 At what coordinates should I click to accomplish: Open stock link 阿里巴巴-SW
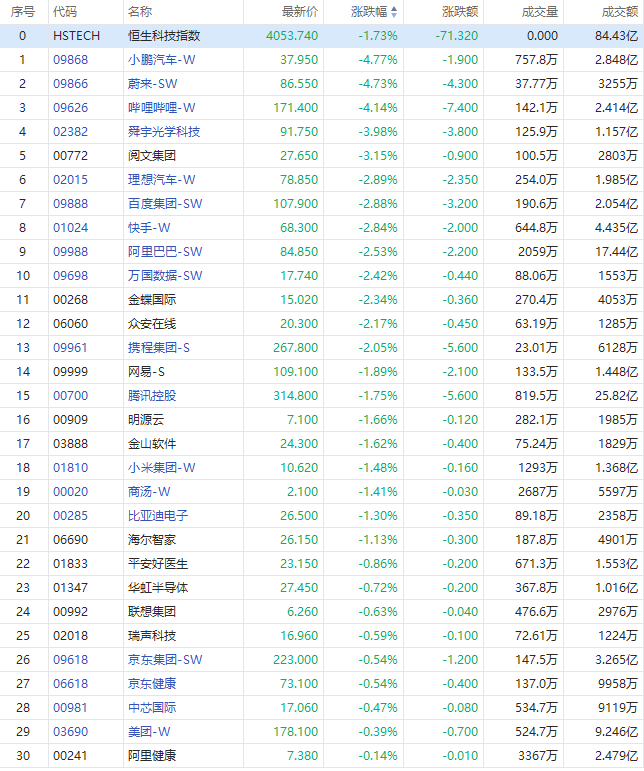pos(165,252)
